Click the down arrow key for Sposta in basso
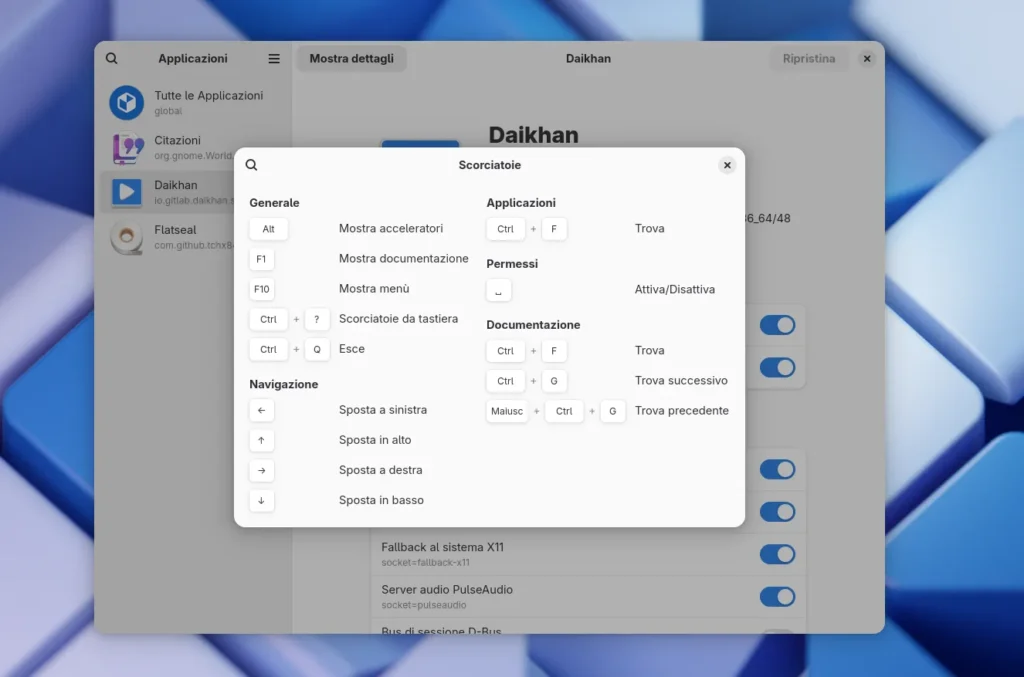 click(261, 500)
